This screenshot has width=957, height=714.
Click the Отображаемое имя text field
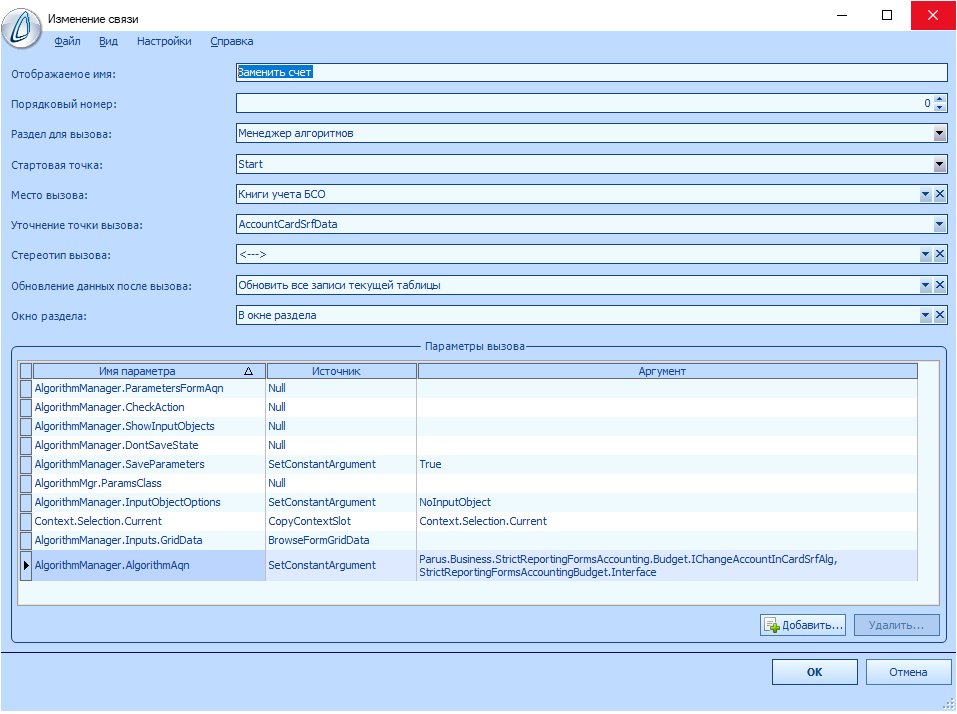coord(590,72)
